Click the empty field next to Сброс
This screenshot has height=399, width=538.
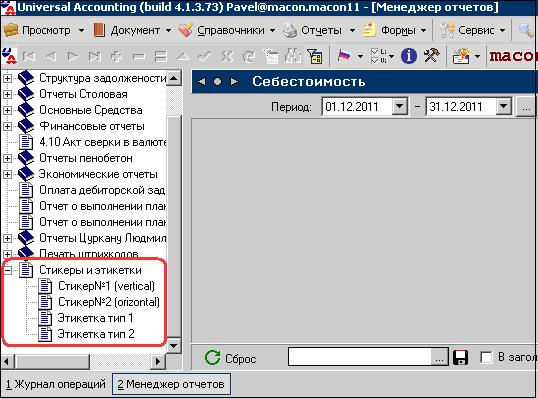(360, 357)
